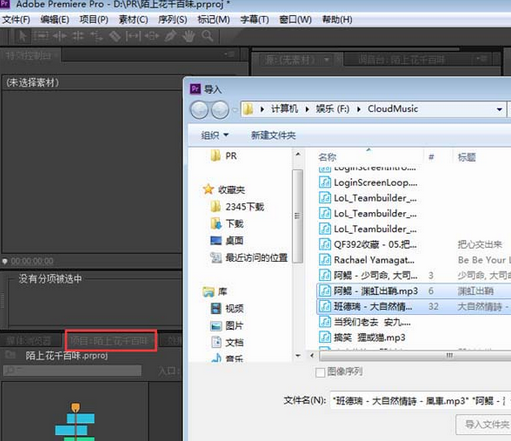
Task: Select the Rate Stretch tool
Action: point(96,36)
